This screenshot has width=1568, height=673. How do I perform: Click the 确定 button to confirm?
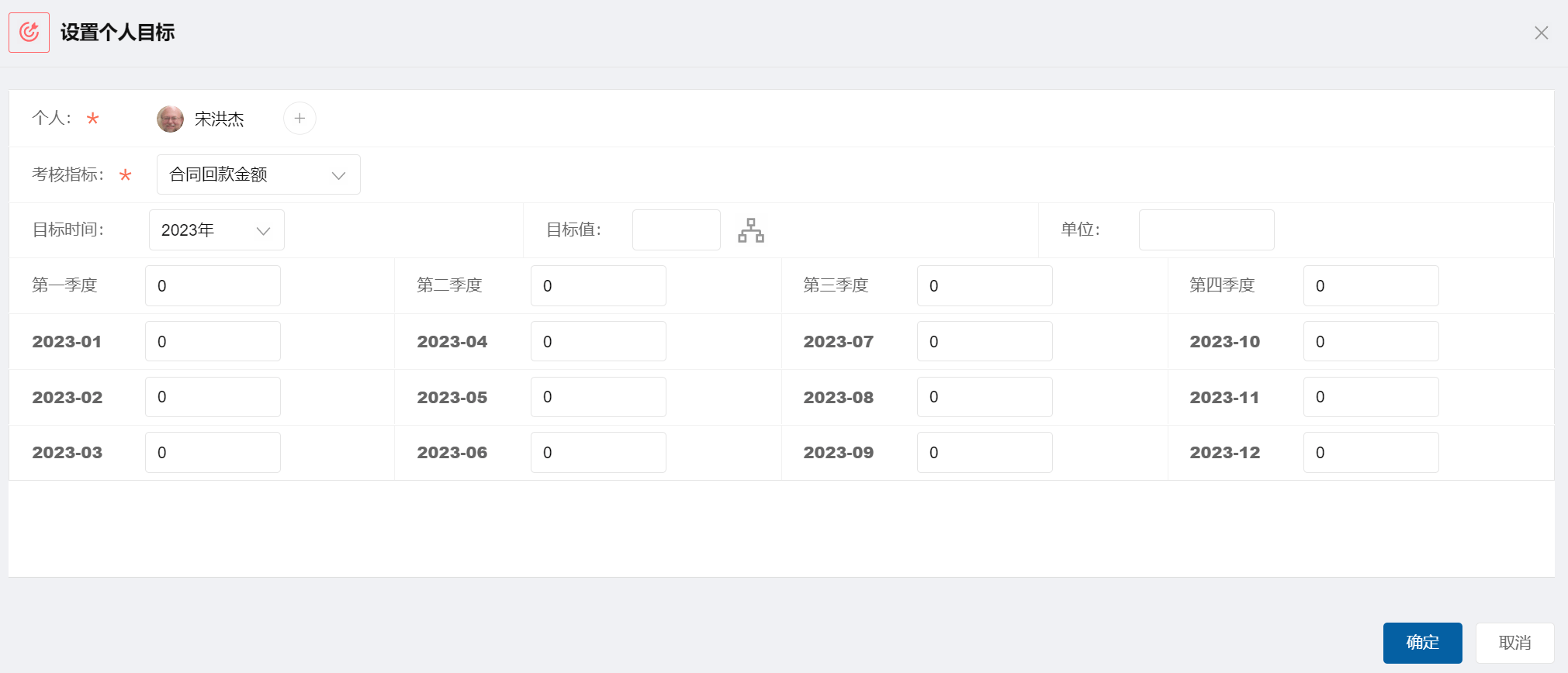[1421, 643]
